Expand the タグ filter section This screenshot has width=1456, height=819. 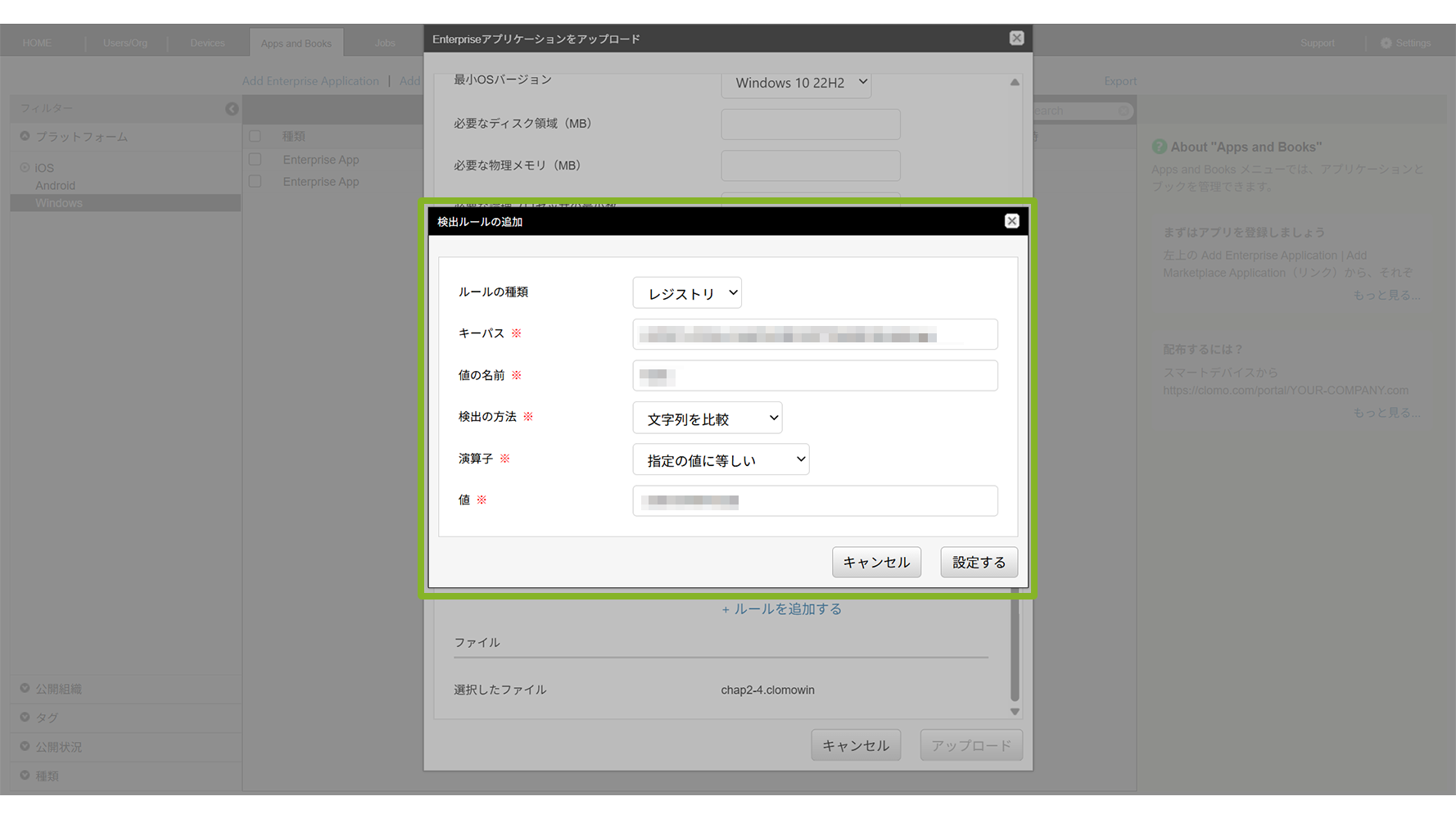[x=25, y=717]
